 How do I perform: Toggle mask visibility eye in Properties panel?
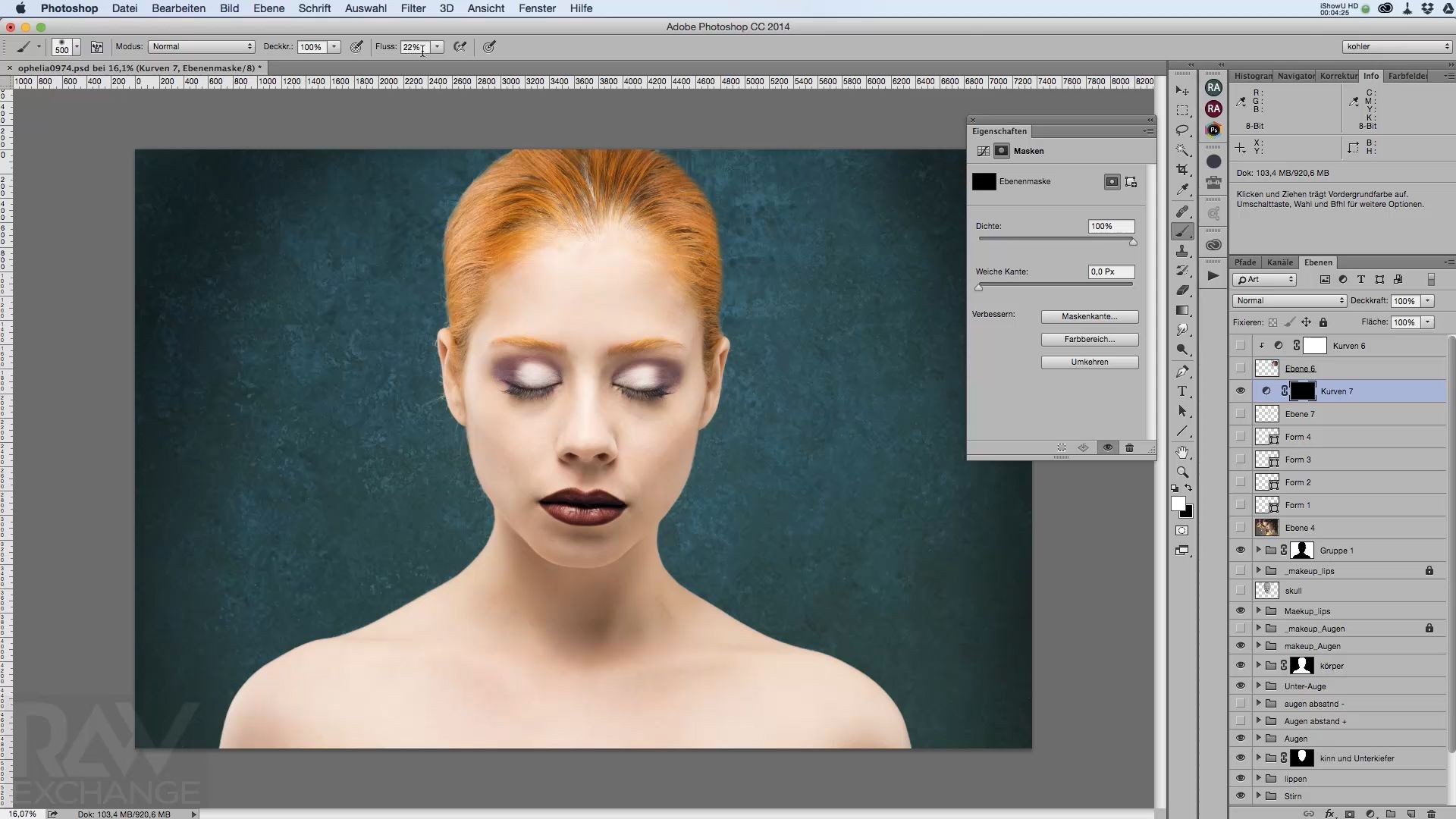pos(1108,448)
